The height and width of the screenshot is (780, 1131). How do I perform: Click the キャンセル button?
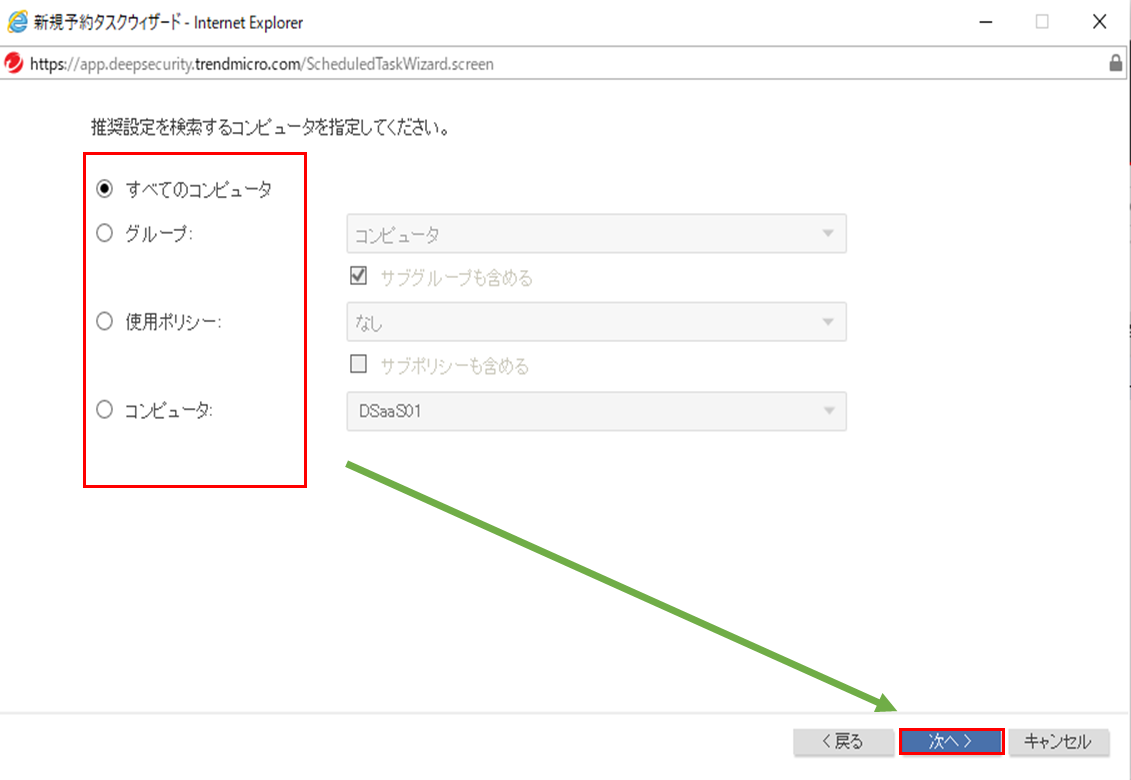(1058, 742)
